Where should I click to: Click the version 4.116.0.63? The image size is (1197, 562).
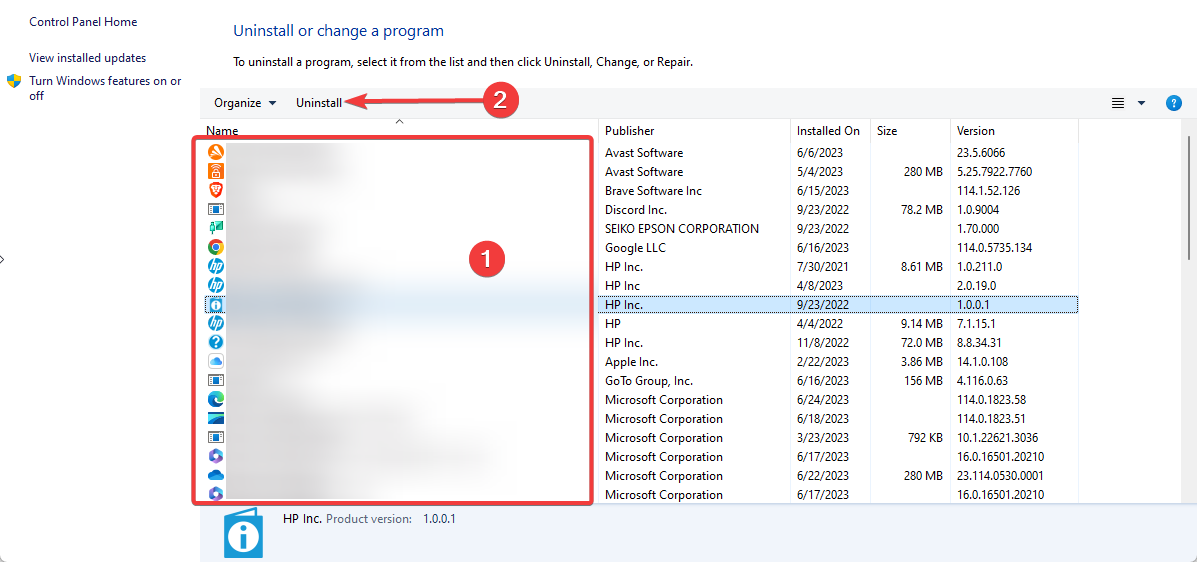pyautogui.click(x=982, y=380)
